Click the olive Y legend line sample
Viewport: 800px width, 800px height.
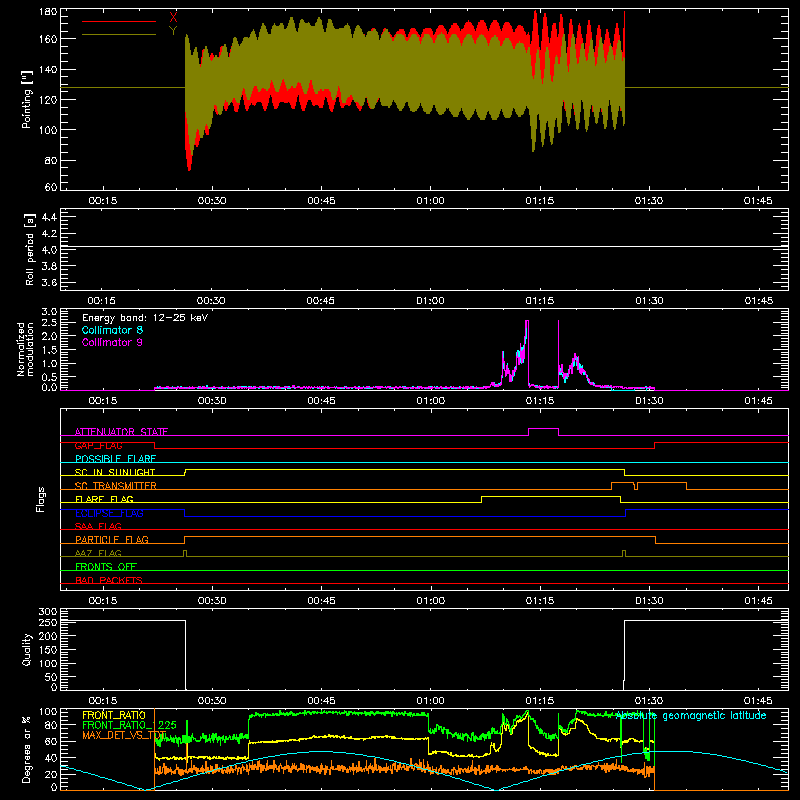point(119,35)
